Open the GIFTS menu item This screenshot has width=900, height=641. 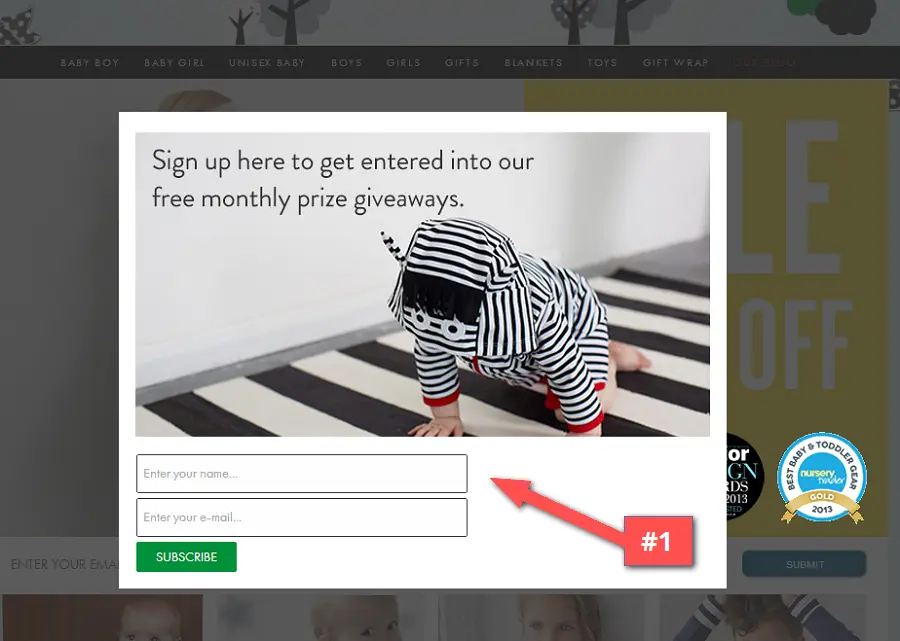[462, 63]
